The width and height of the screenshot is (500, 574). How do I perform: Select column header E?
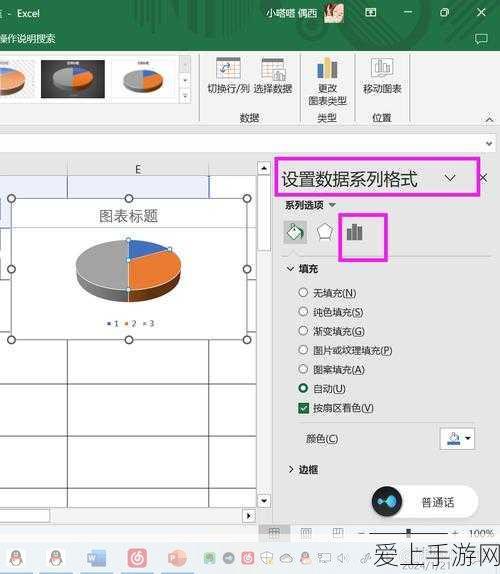tap(138, 169)
